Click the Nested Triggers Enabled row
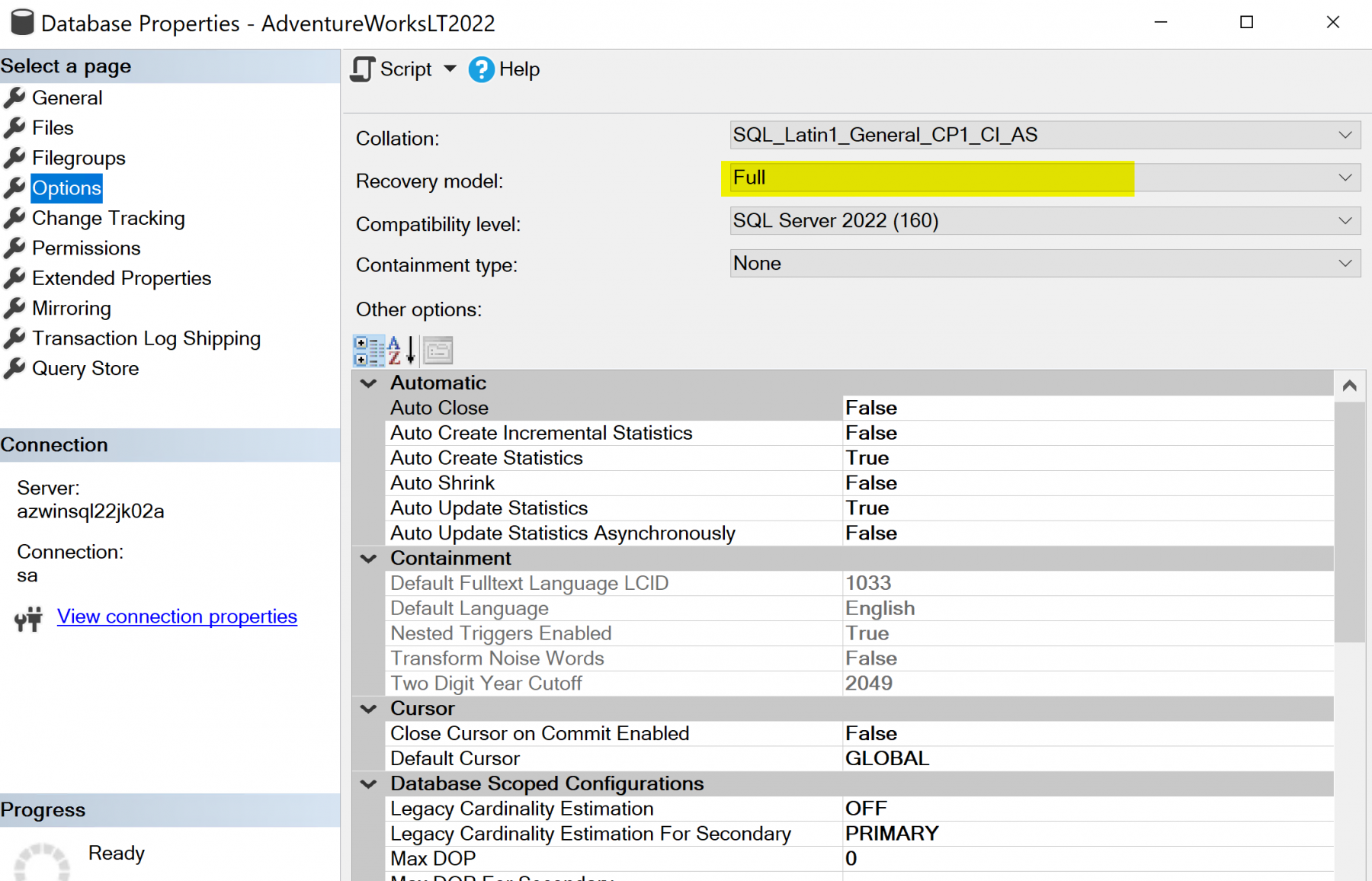 pos(859,633)
